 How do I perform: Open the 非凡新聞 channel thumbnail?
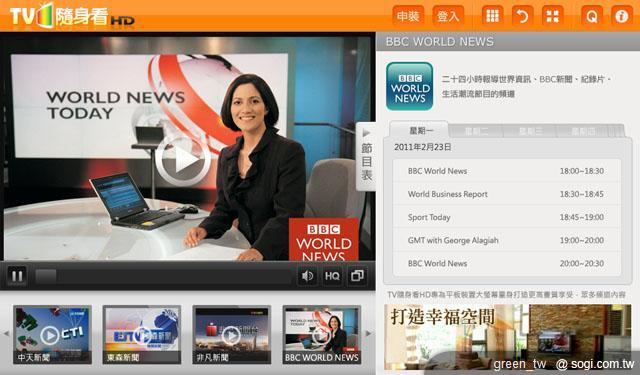click(x=231, y=335)
